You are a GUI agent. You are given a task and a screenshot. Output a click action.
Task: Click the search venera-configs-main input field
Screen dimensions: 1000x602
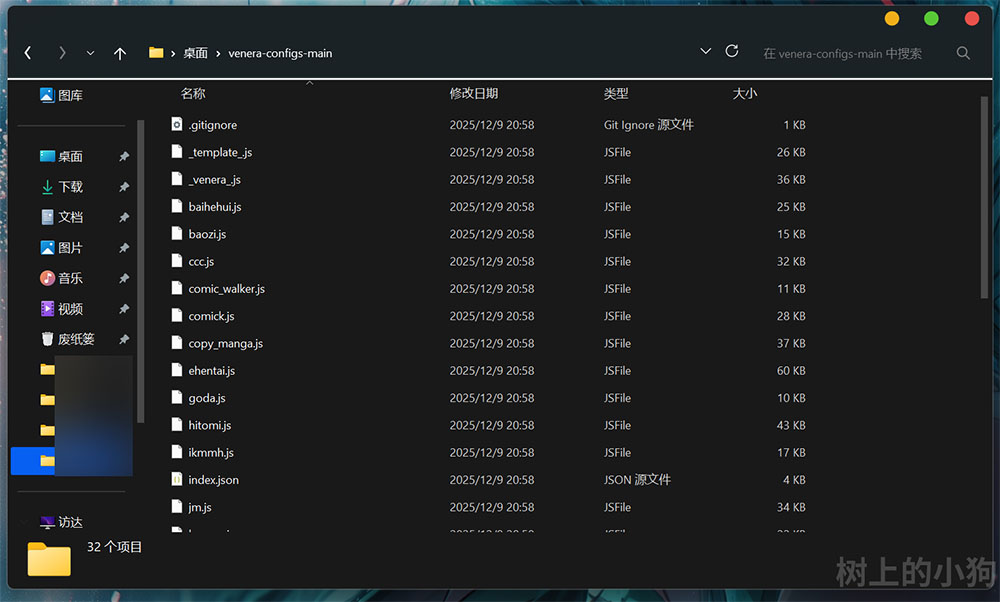[850, 53]
